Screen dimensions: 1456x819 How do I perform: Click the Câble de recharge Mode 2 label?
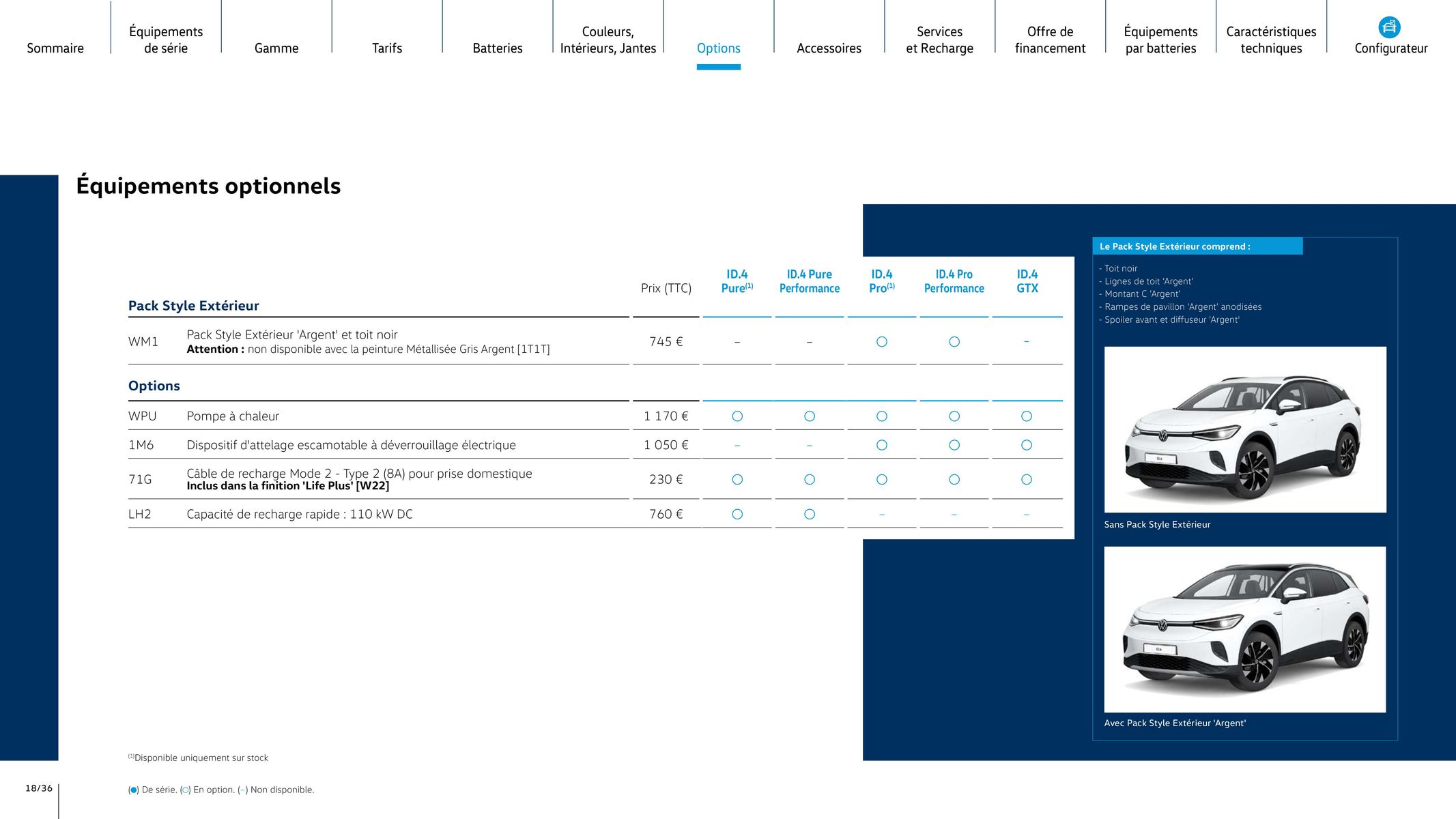(x=359, y=474)
